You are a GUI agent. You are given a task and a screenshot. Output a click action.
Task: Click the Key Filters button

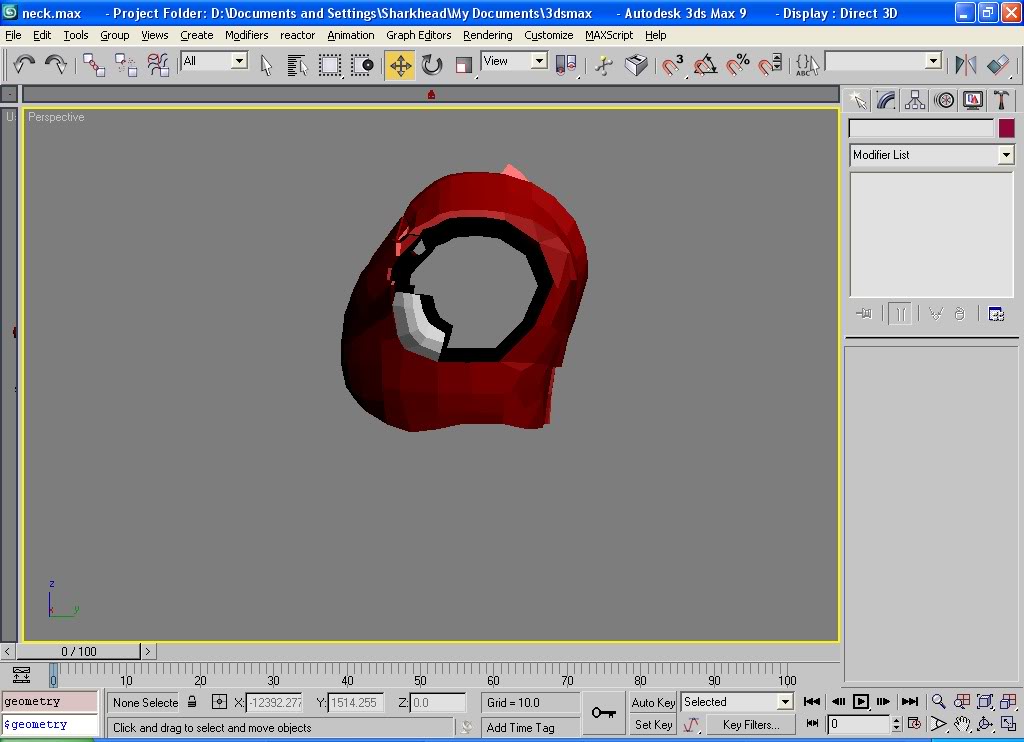751,724
